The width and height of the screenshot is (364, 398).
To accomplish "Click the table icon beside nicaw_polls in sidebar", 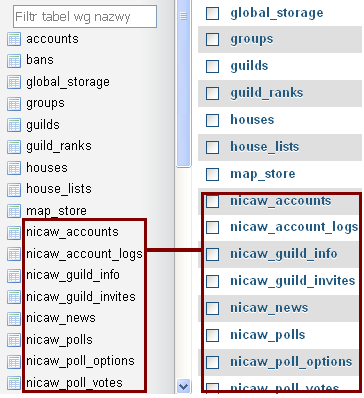I will coord(14,340).
